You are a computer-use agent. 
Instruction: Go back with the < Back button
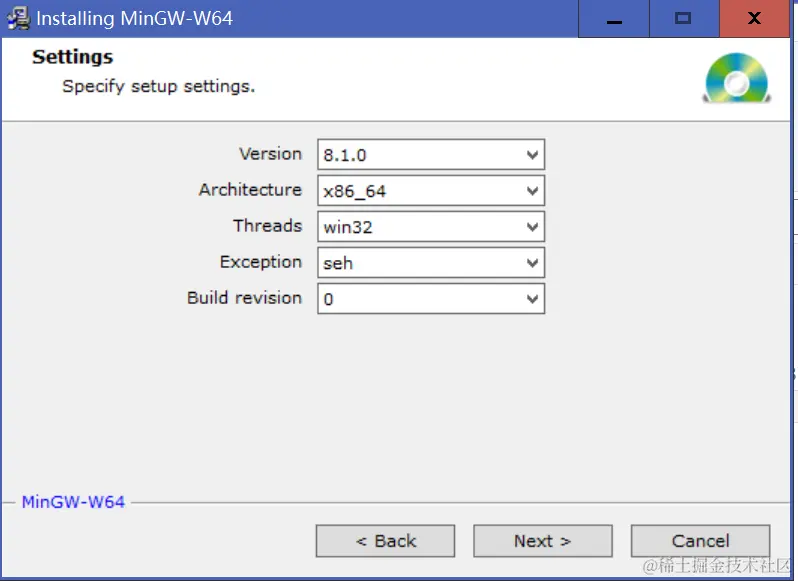point(385,541)
